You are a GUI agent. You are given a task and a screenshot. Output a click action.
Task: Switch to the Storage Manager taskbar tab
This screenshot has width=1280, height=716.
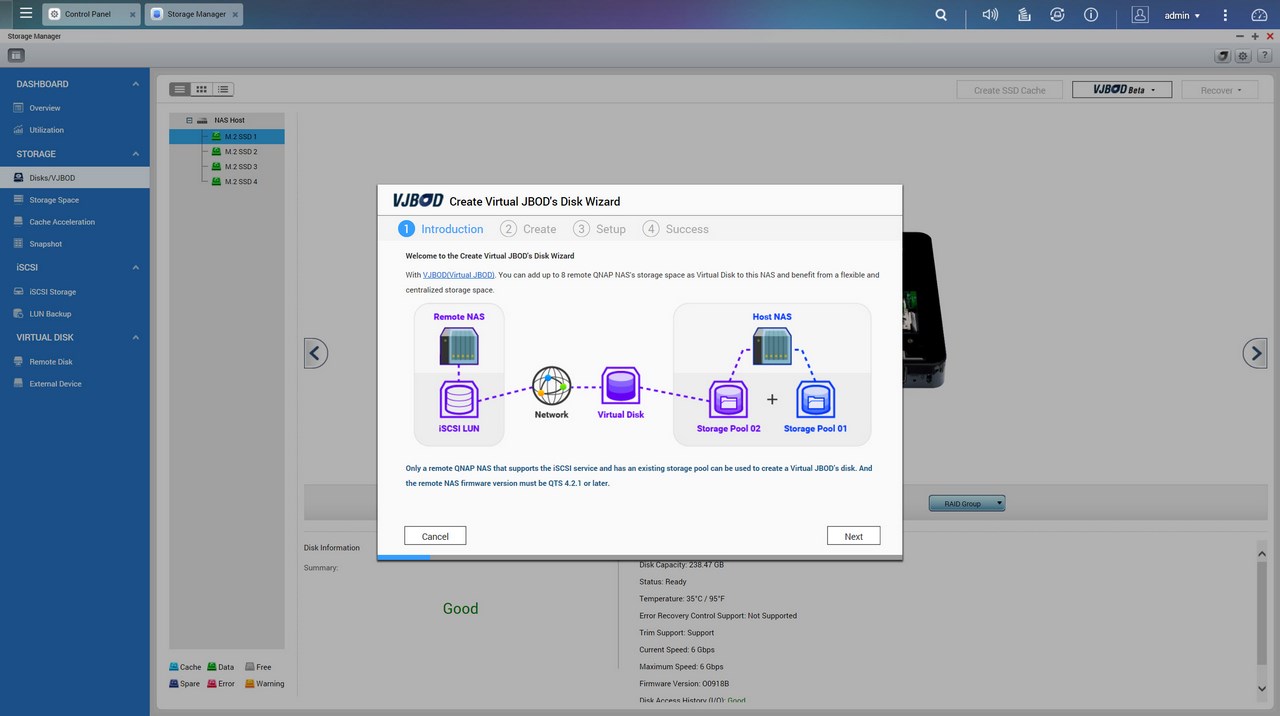coord(194,14)
